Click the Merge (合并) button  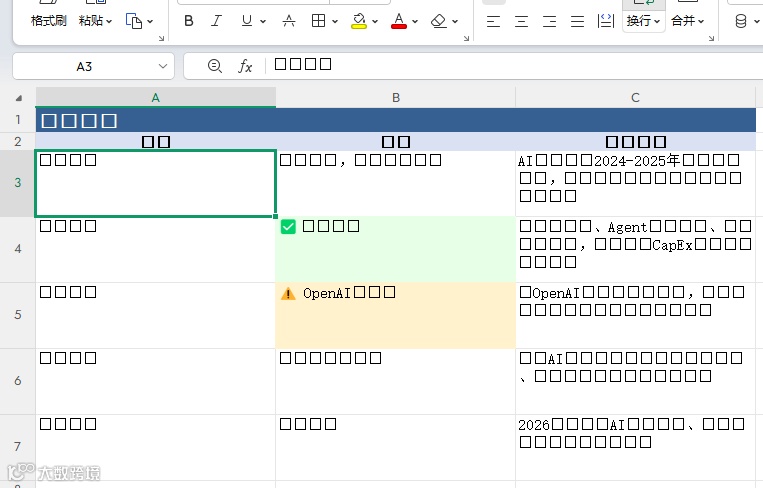click(687, 21)
